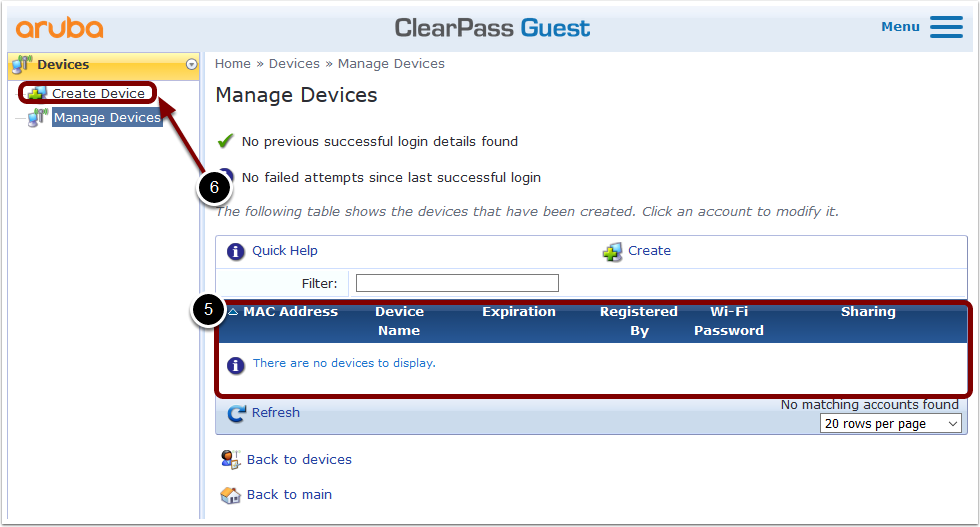This screenshot has height=527, width=980.
Task: Collapse the Devices sidebar panel arrow
Action: click(x=191, y=64)
